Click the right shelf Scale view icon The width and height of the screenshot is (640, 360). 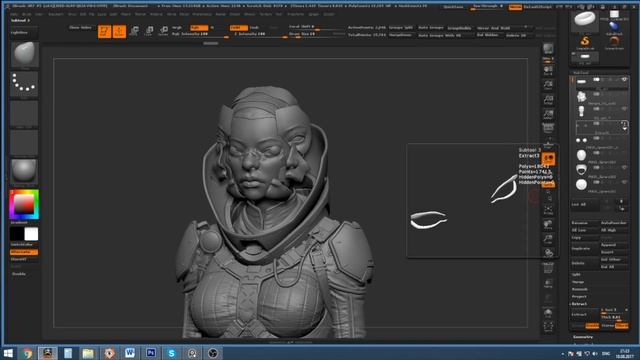[548, 239]
